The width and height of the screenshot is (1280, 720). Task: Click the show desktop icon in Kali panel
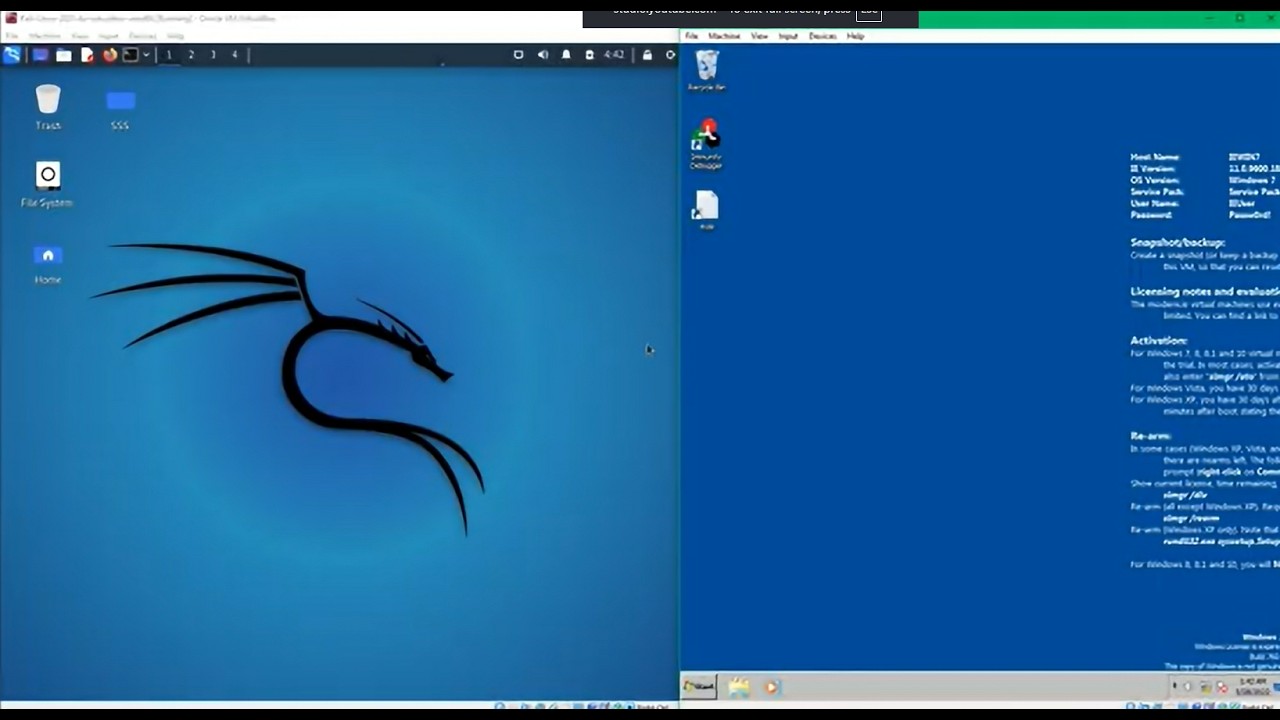coord(41,55)
